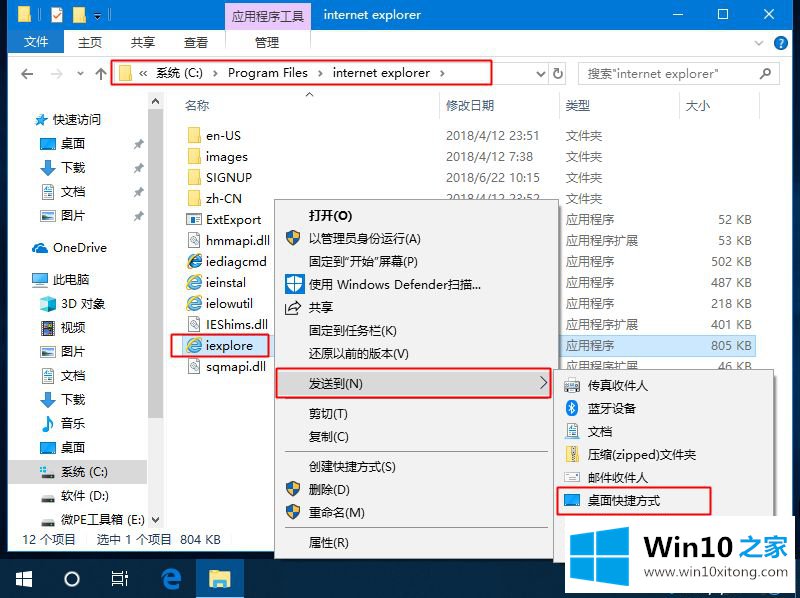
Task: Switch to the 管理 ribbon tab
Action: click(x=267, y=42)
